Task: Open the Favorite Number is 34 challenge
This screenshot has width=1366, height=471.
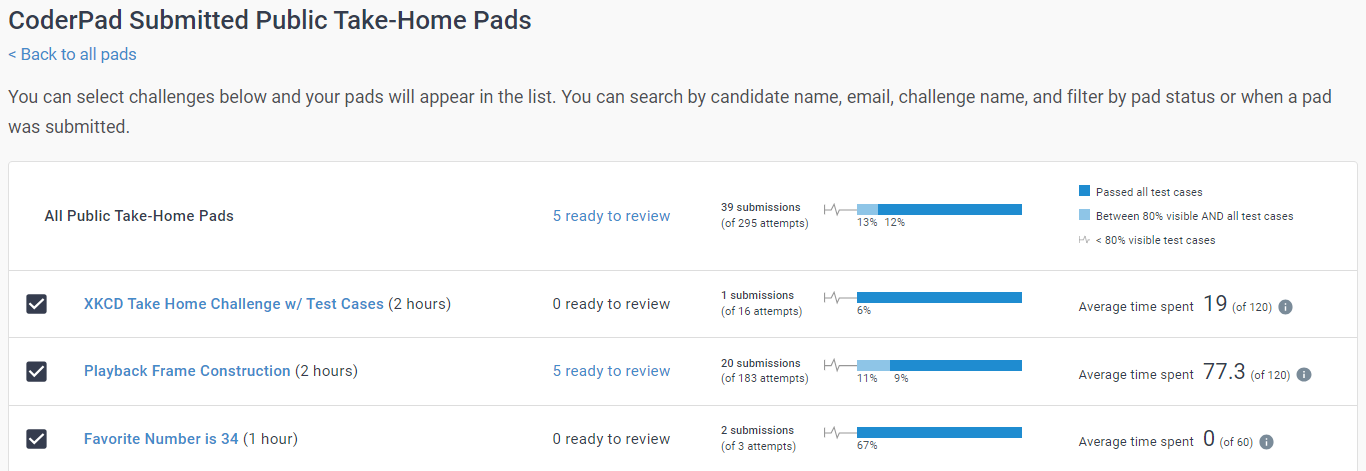Action: 161,438
